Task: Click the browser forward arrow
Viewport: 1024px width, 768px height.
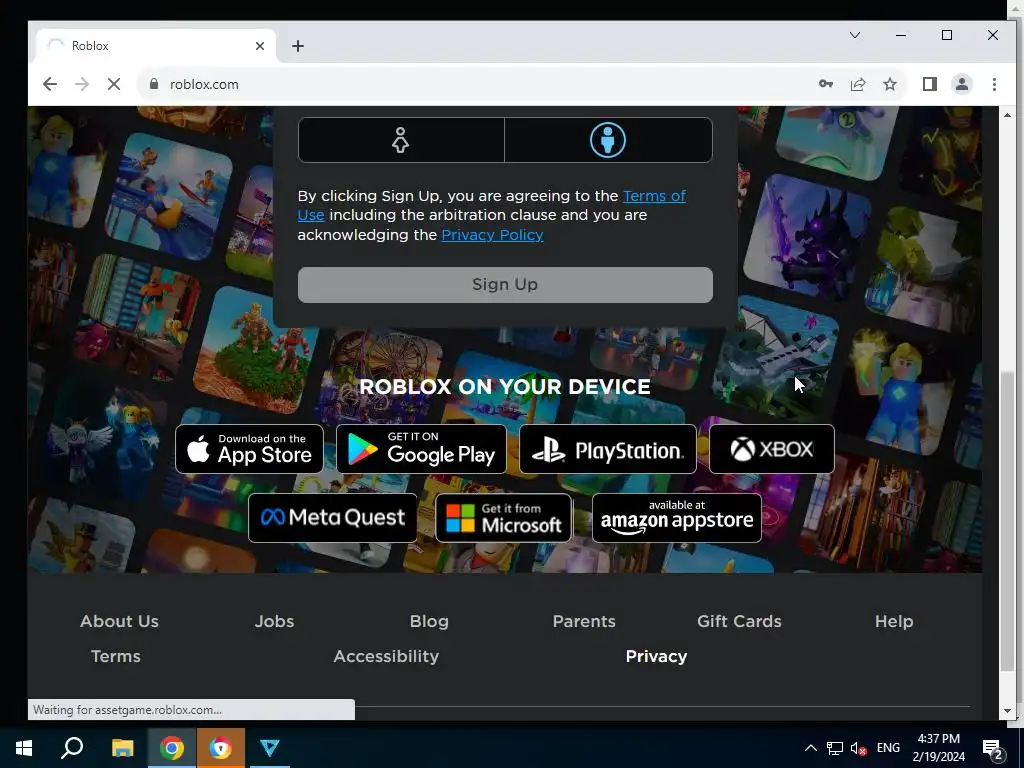Action: pos(82,84)
